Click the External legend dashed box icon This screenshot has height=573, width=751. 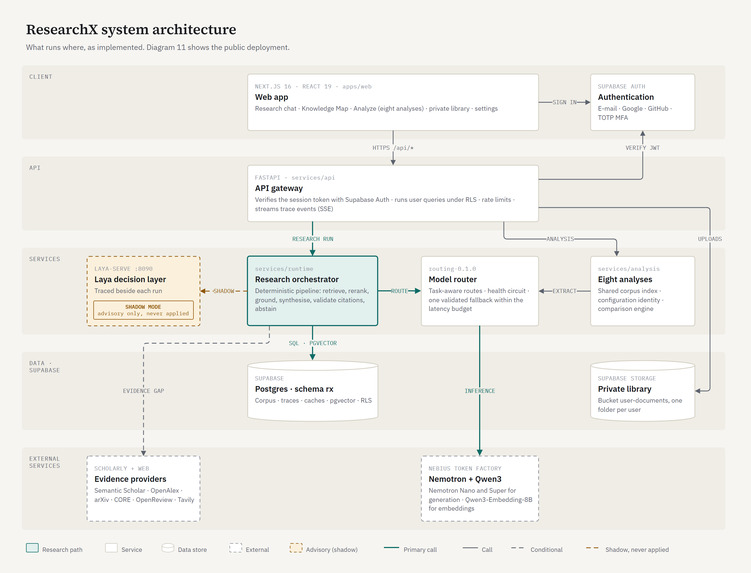coord(236,548)
